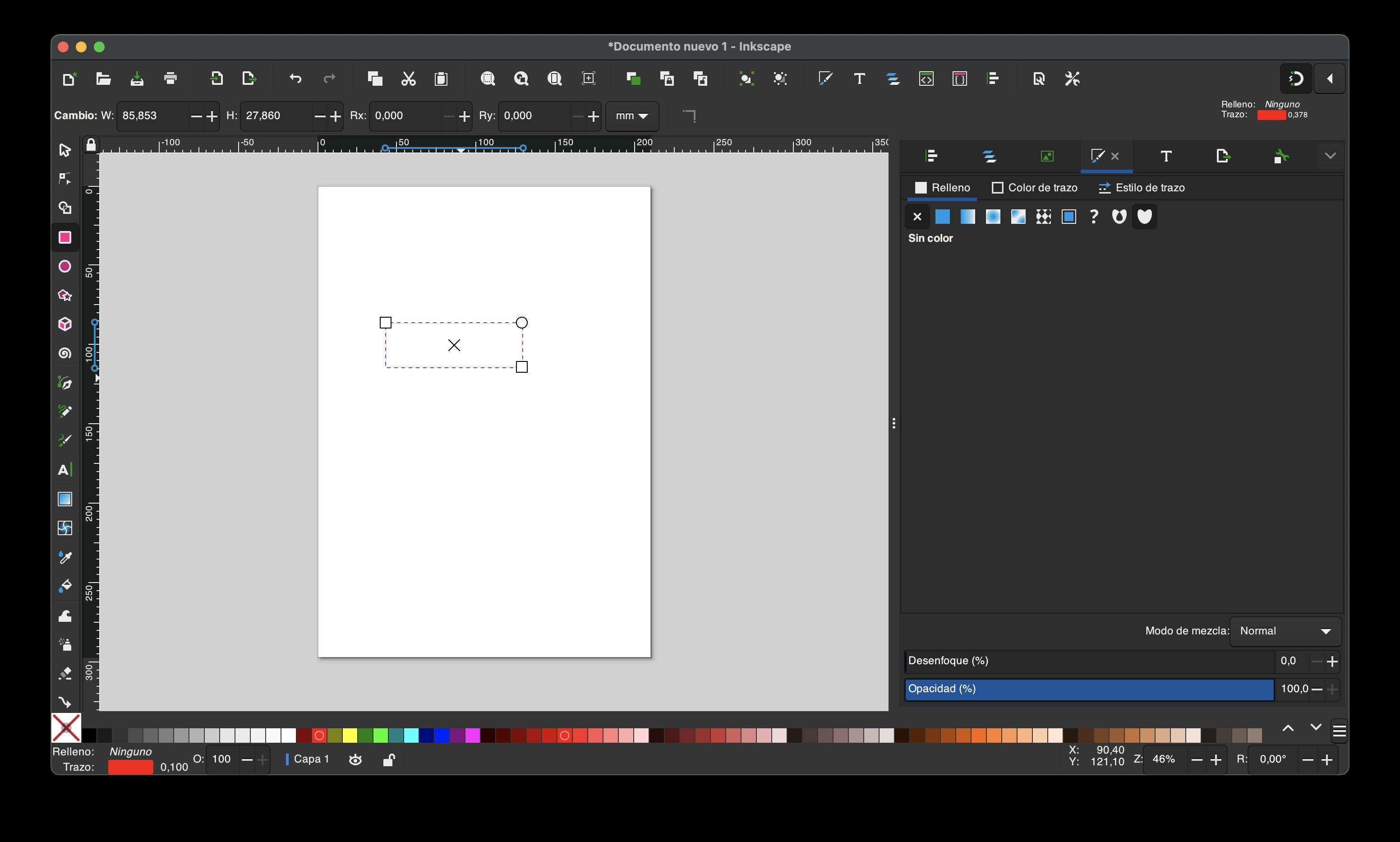
Task: Select the Pencil freehand tool
Action: click(64, 412)
